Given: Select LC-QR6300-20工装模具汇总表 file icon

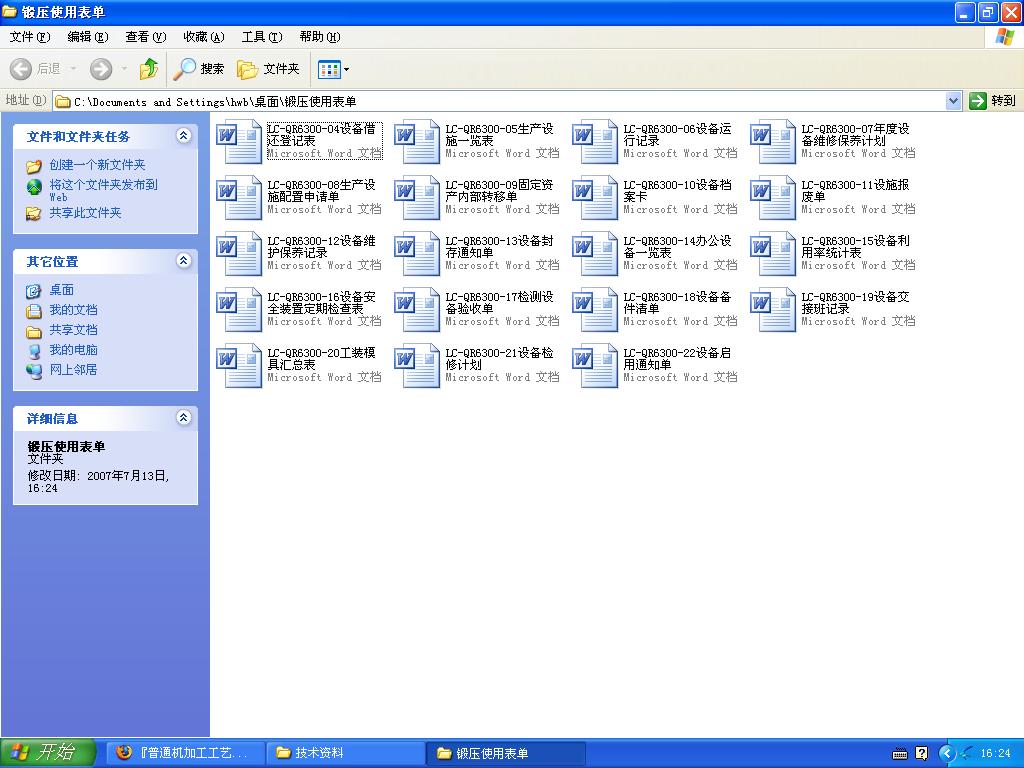Looking at the screenshot, I should [239, 366].
